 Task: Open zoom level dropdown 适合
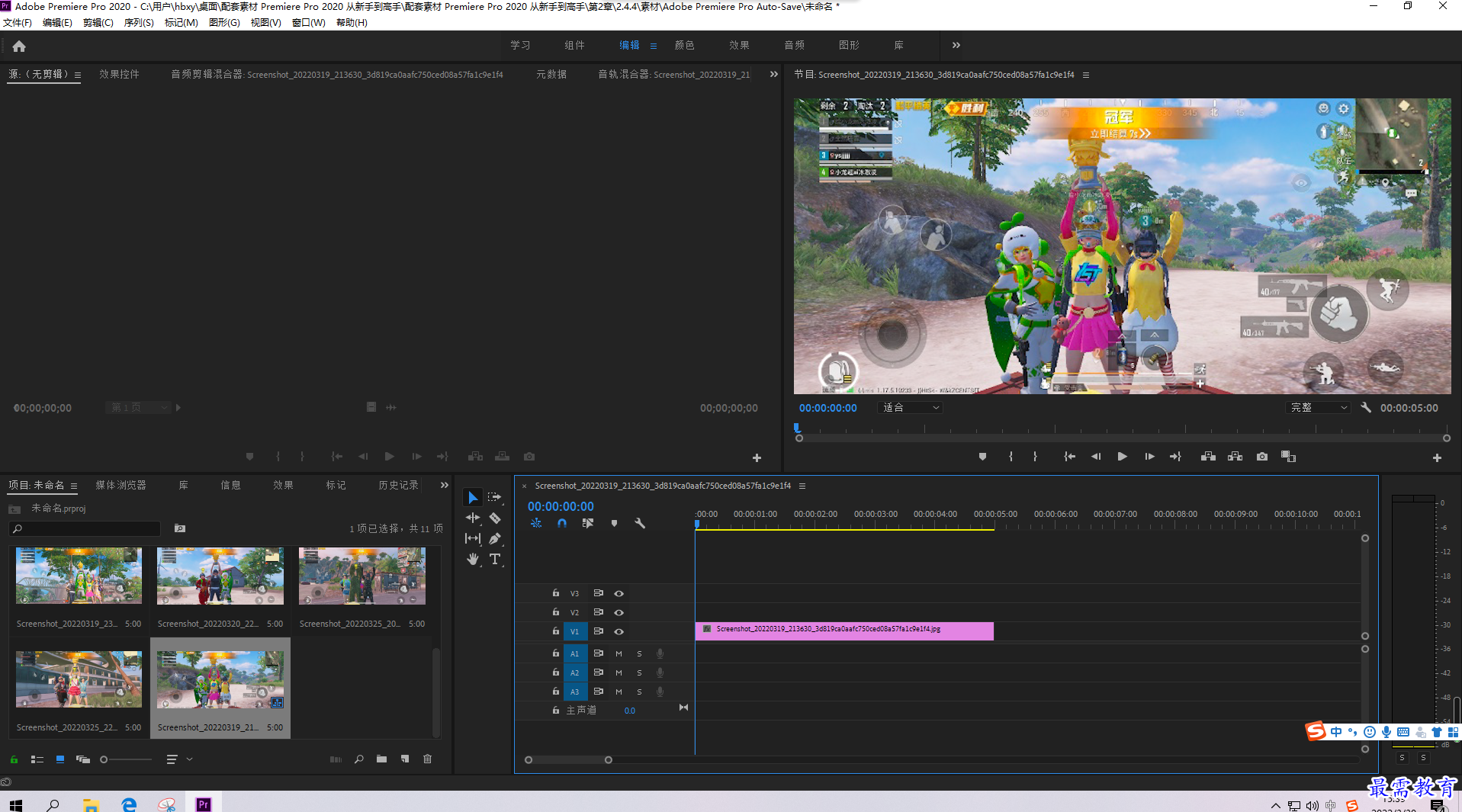tap(911, 408)
